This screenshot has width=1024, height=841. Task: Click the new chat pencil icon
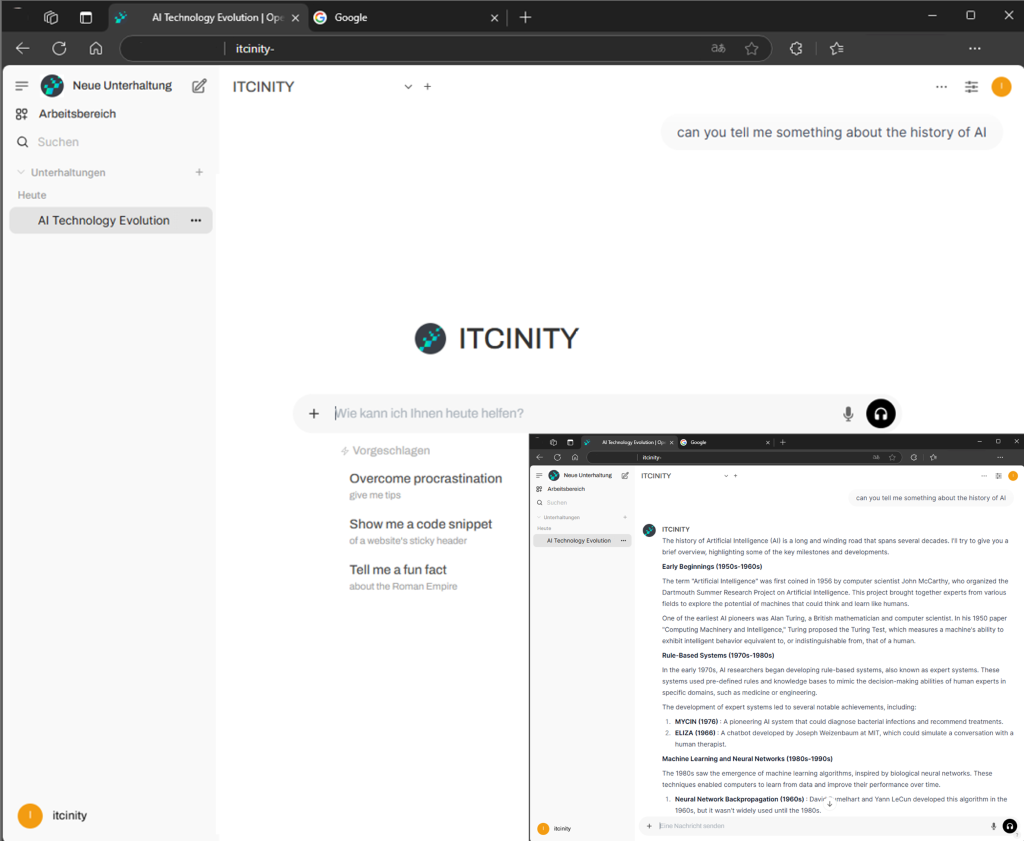199,86
